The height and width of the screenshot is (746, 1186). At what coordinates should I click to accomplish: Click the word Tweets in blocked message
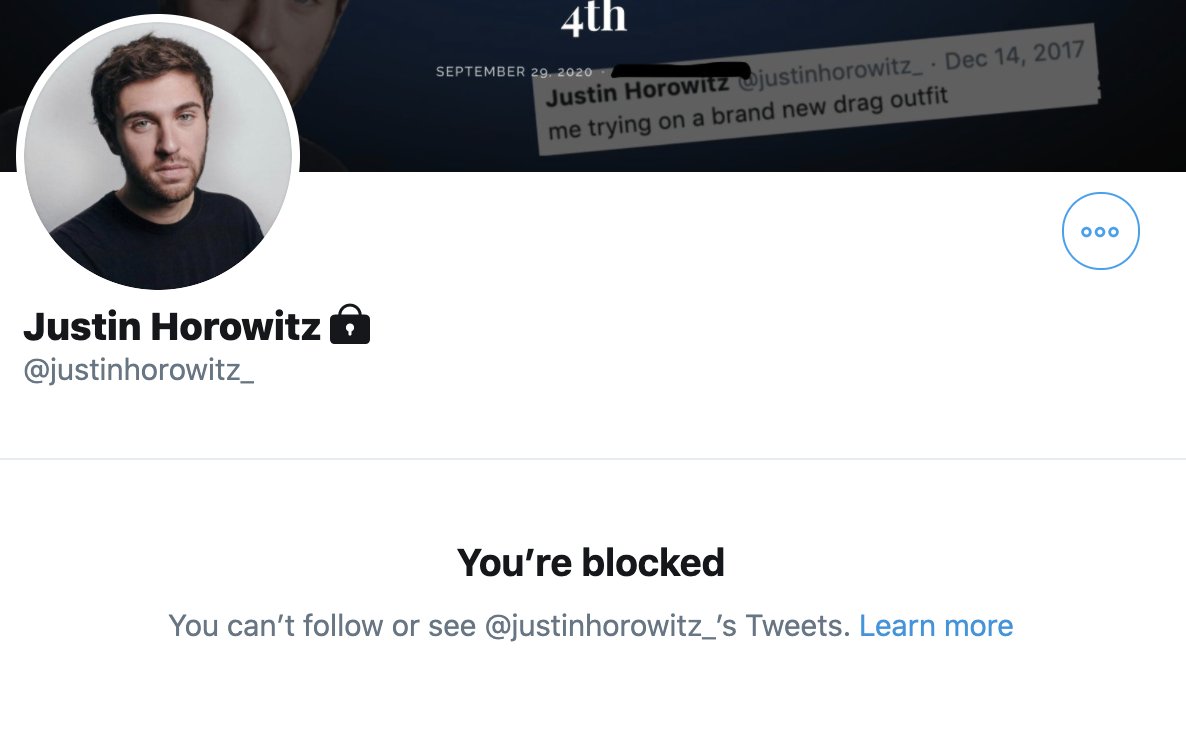(798, 626)
